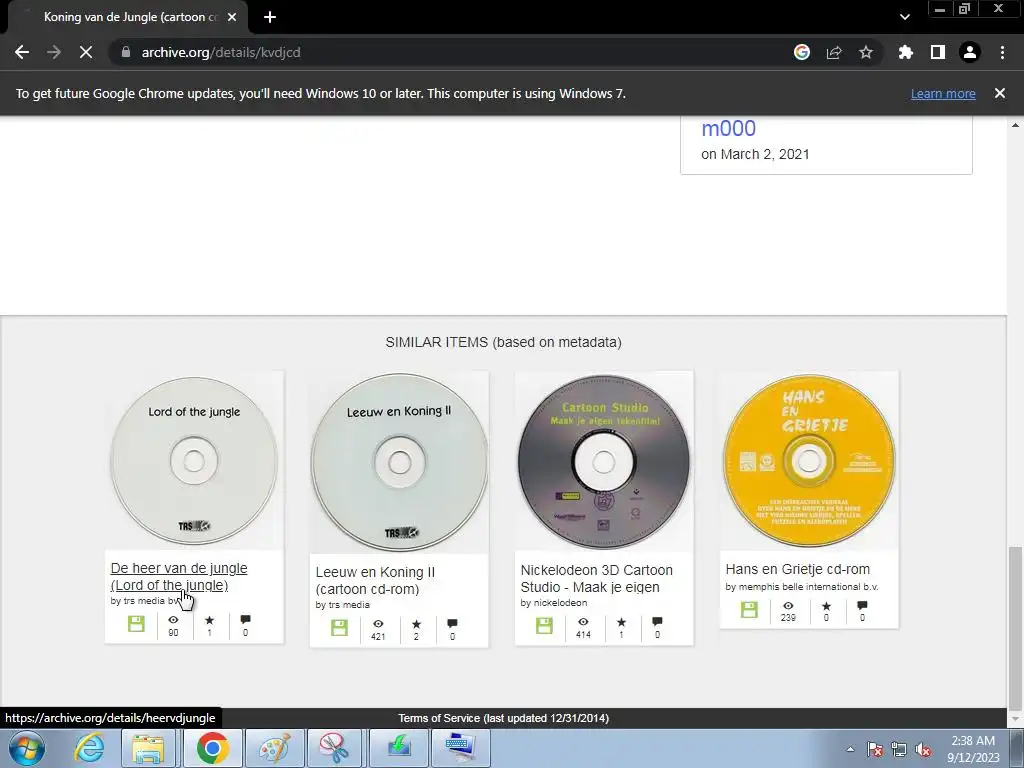Click 'by trs media' under Leeuw en Koning

(342, 605)
